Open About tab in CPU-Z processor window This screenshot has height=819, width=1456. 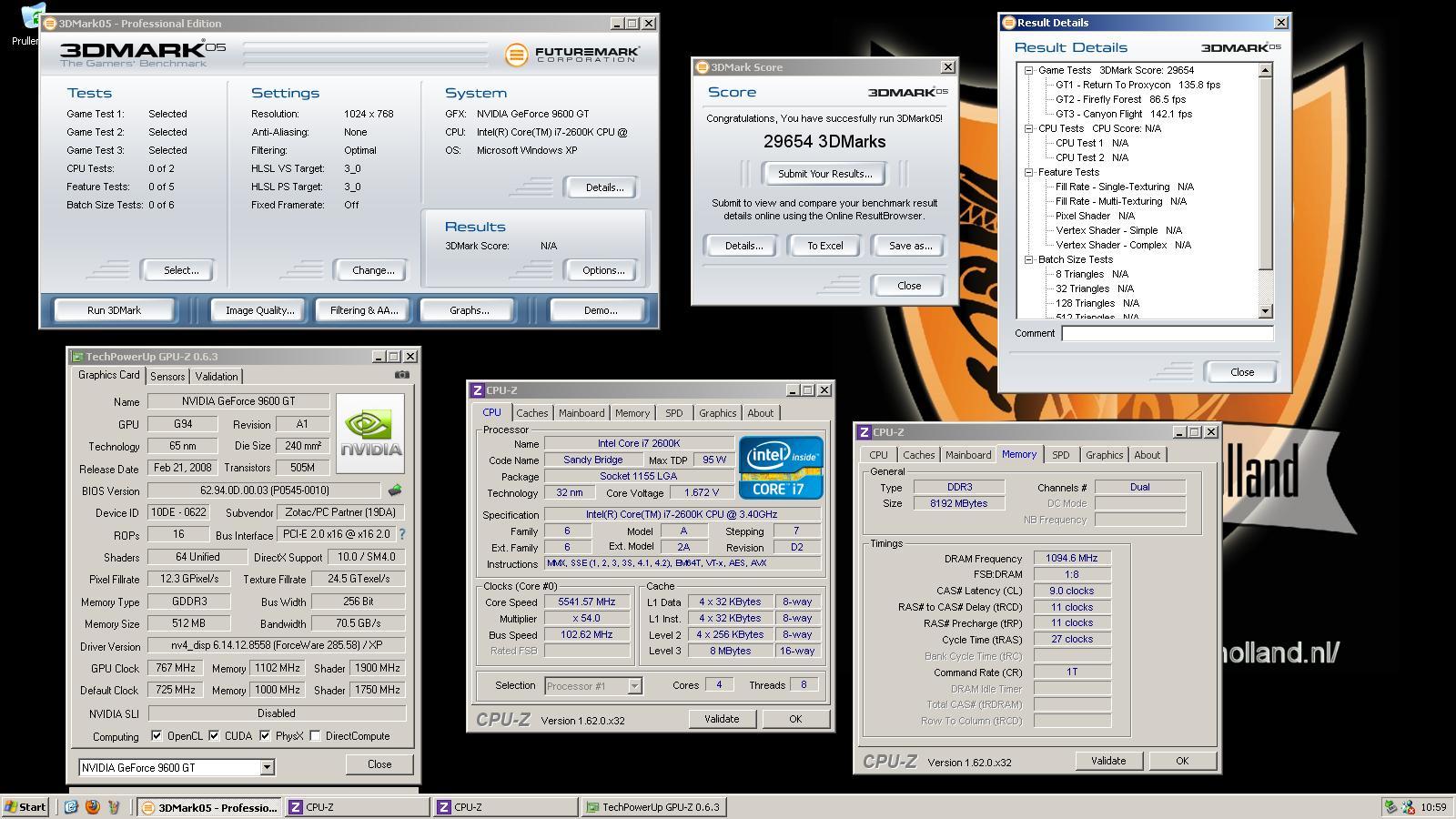point(761,413)
